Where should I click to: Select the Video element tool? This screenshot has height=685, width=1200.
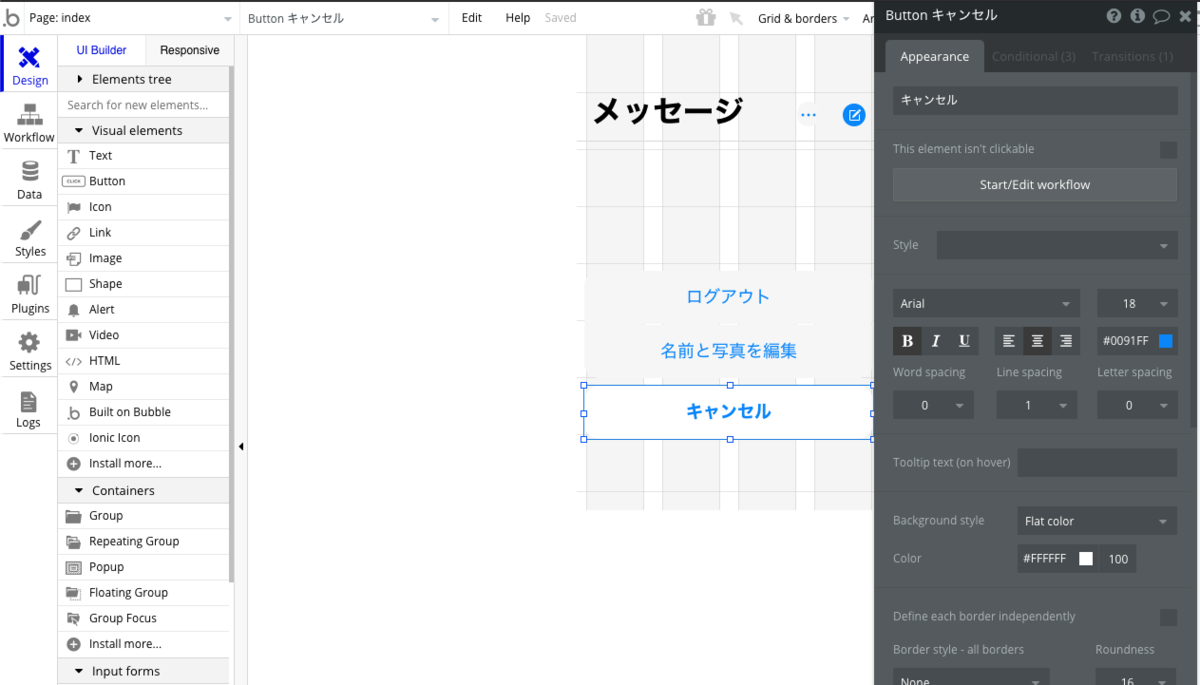[x=144, y=335]
